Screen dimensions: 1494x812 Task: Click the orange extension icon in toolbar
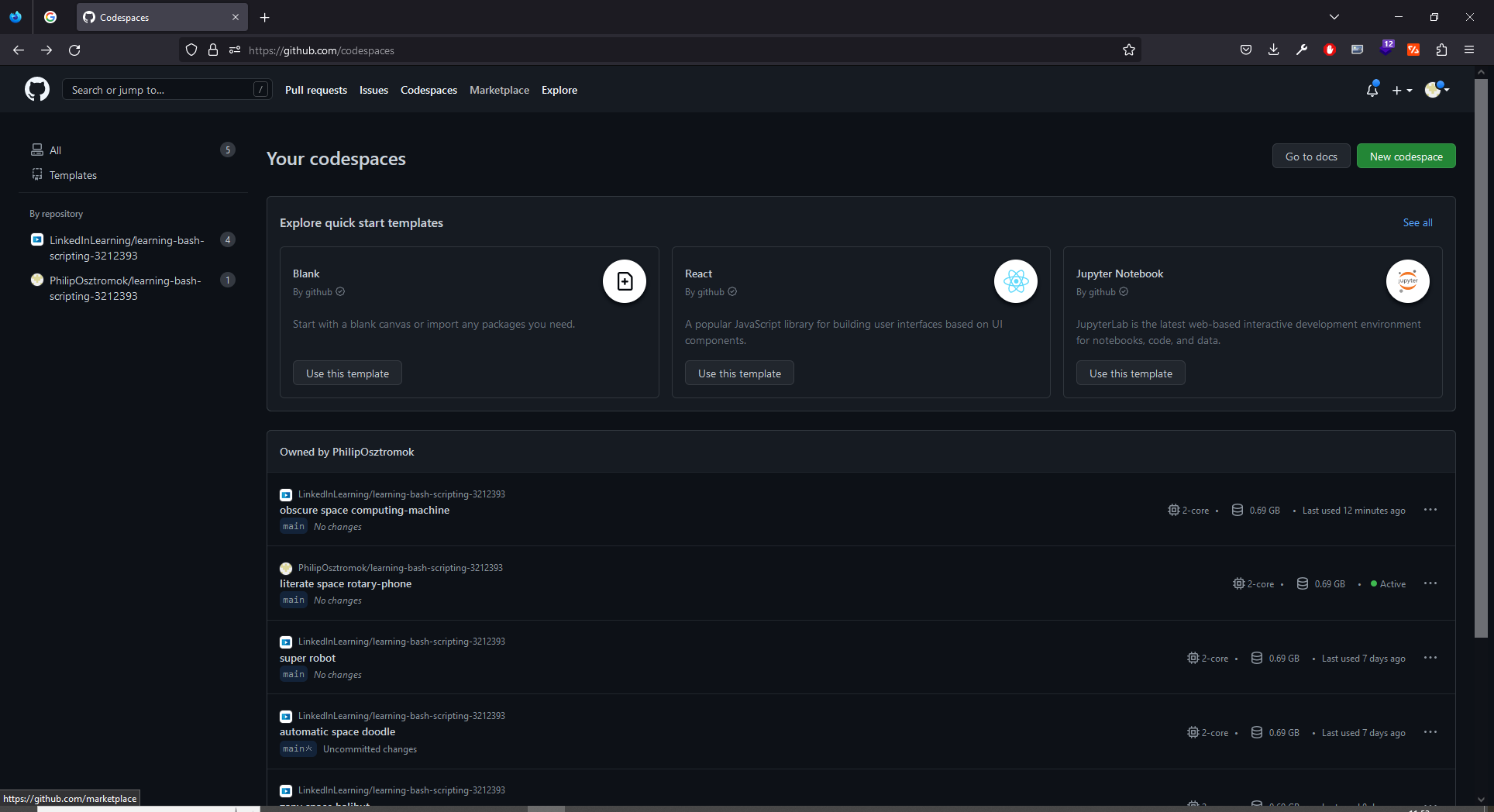coord(1413,50)
